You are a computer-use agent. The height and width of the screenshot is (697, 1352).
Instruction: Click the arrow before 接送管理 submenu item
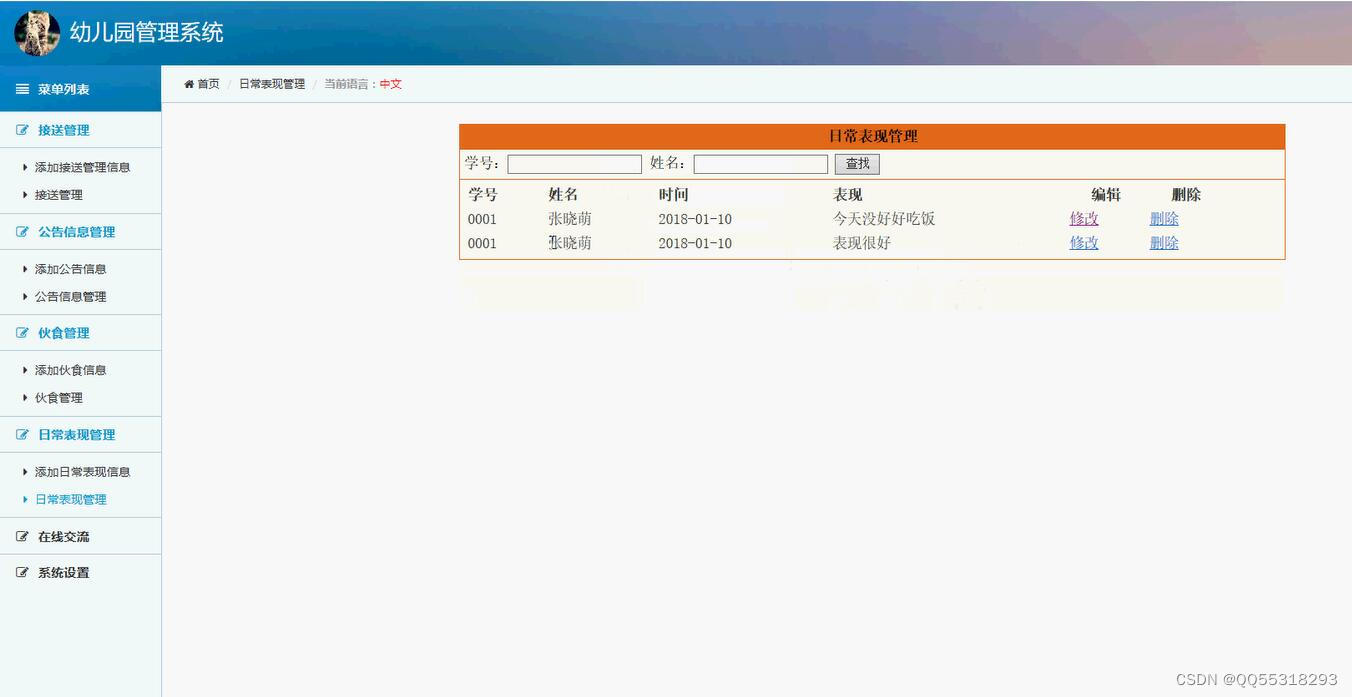click(25, 195)
